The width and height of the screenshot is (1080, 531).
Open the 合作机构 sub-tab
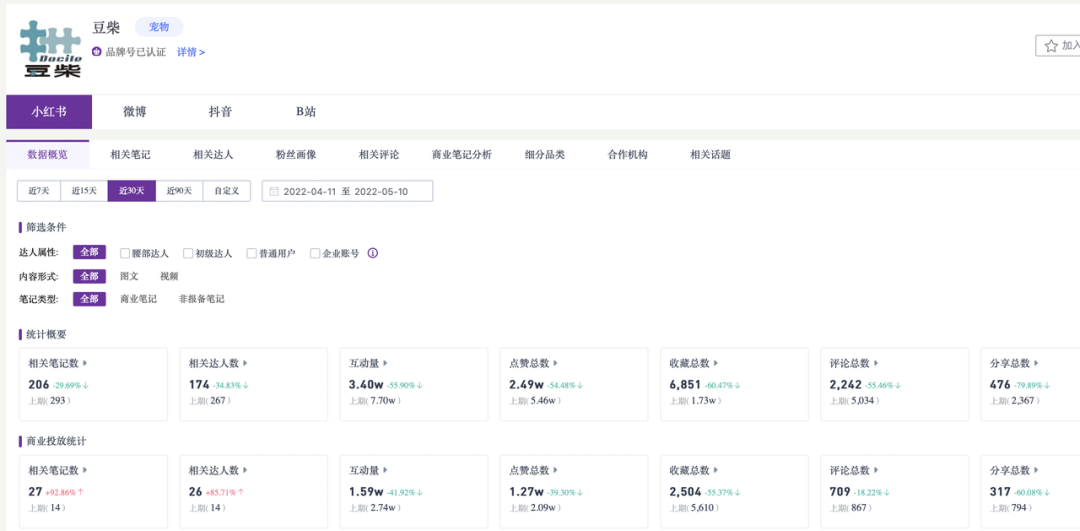627,155
